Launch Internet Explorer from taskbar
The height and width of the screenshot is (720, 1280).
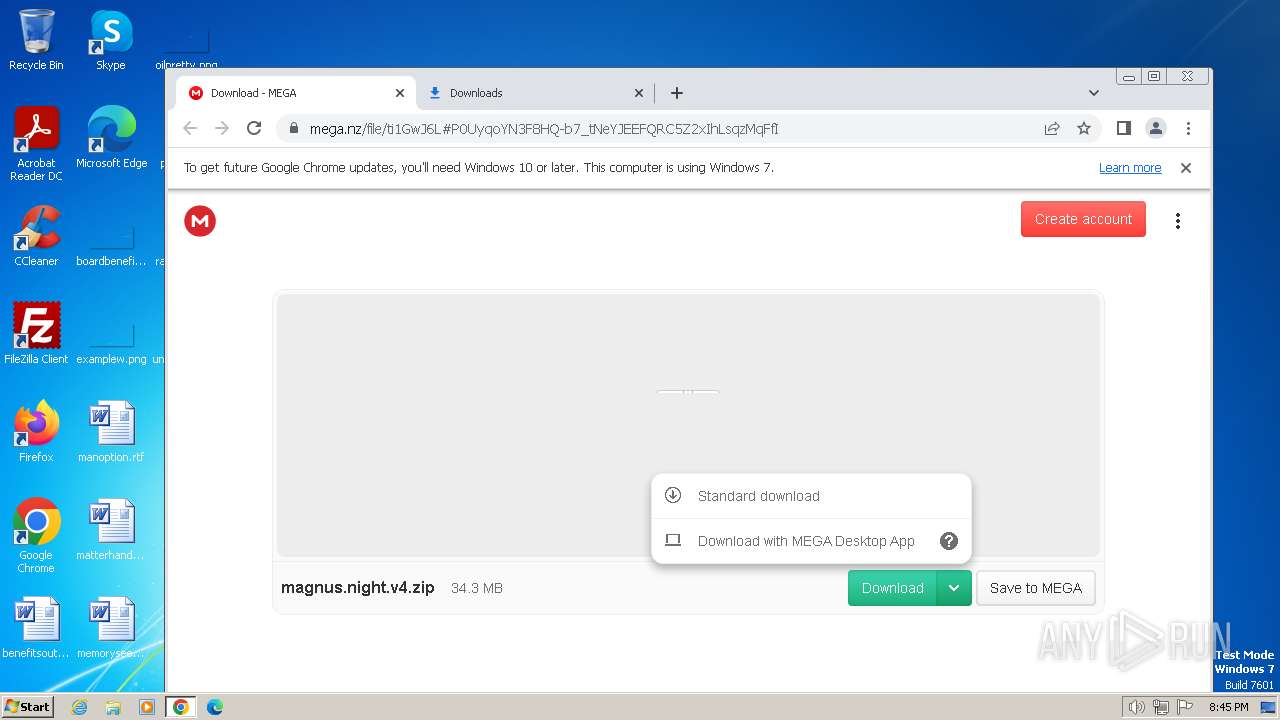[x=79, y=707]
